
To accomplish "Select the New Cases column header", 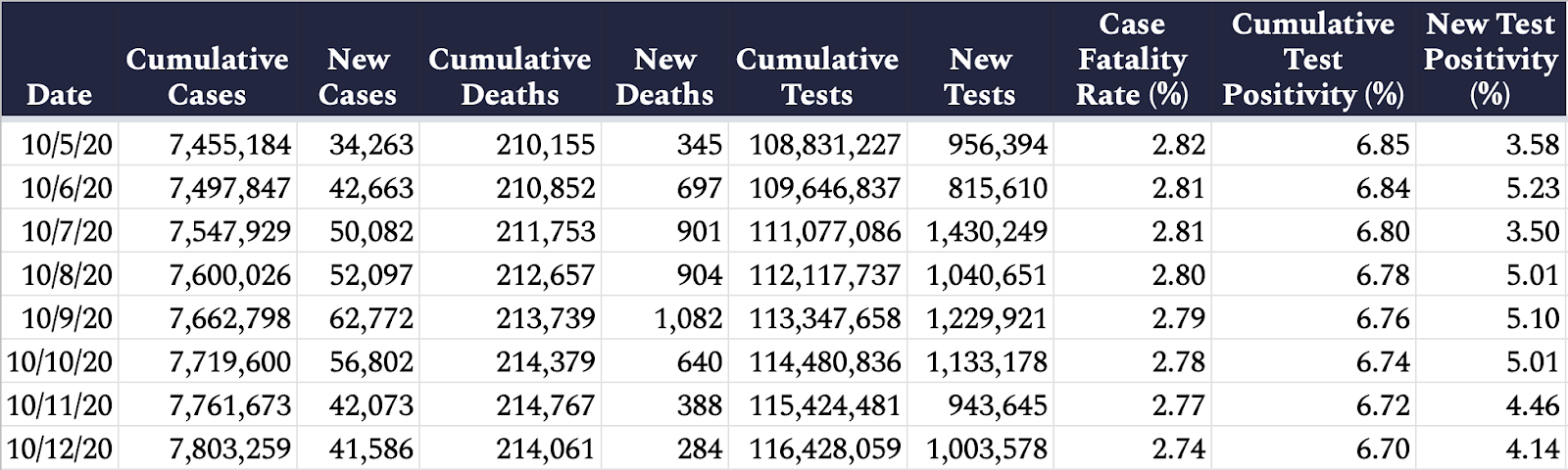I will tap(358, 76).
